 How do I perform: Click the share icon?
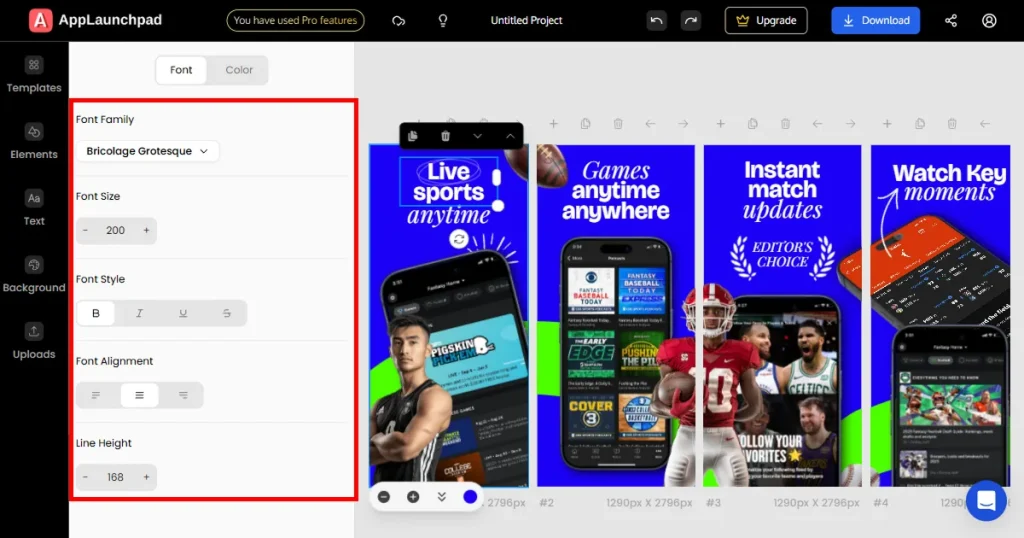click(951, 21)
